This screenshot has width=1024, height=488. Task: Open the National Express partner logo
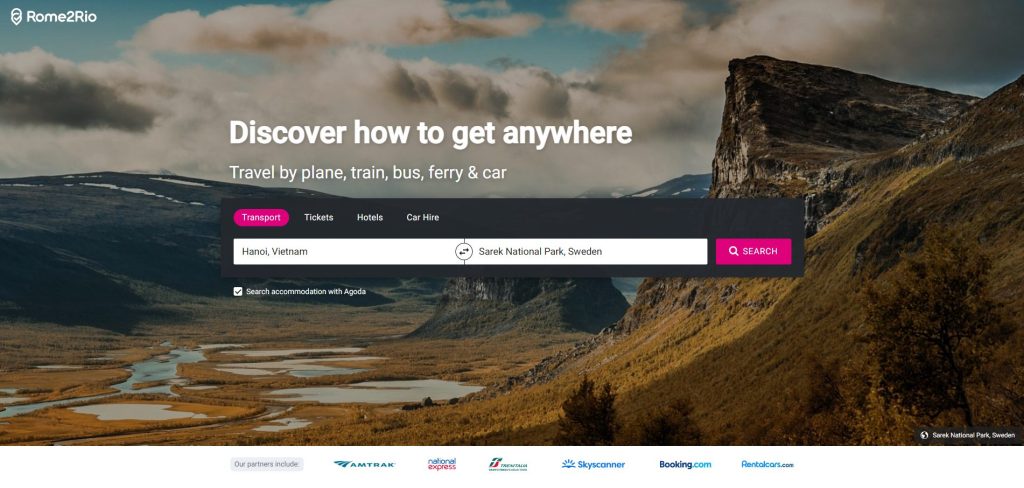click(x=442, y=464)
